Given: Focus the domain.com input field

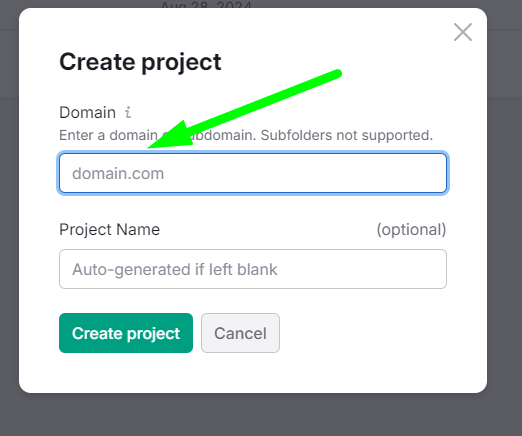Looking at the screenshot, I should point(253,173).
